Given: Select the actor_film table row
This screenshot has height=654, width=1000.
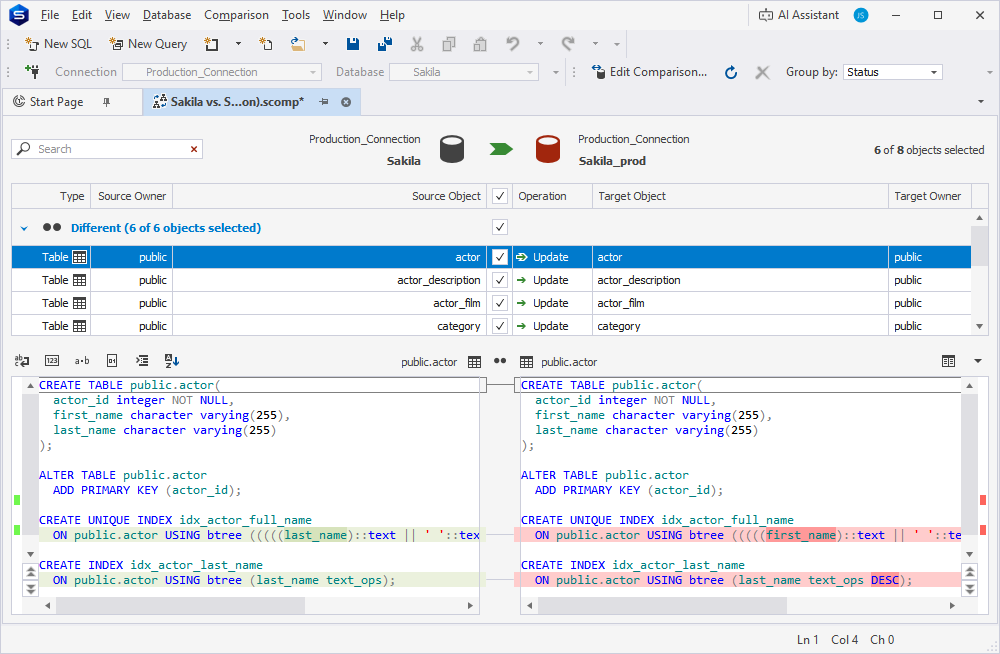Looking at the screenshot, I should 491,303.
